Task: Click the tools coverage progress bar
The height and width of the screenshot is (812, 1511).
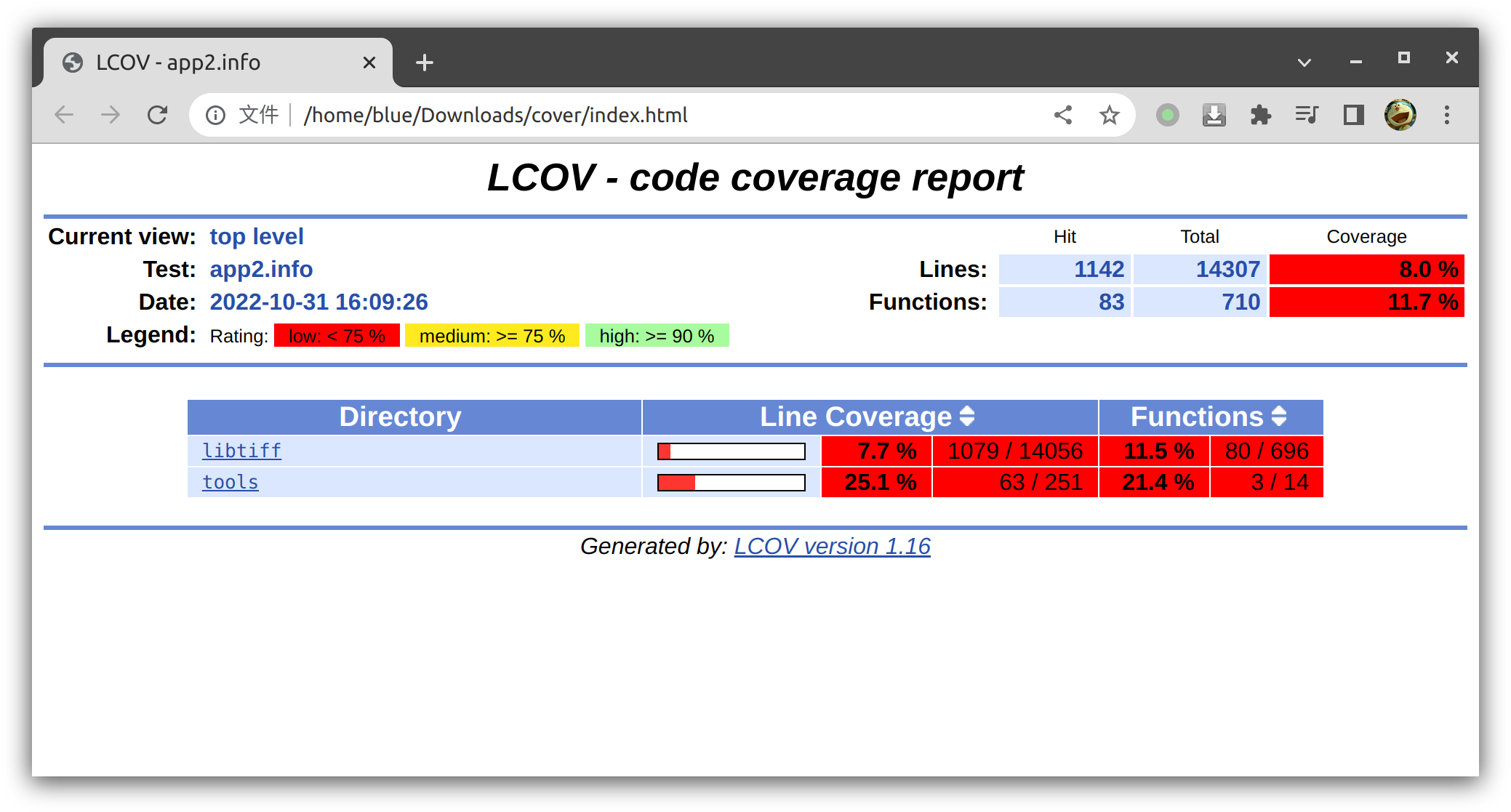Action: 731,481
